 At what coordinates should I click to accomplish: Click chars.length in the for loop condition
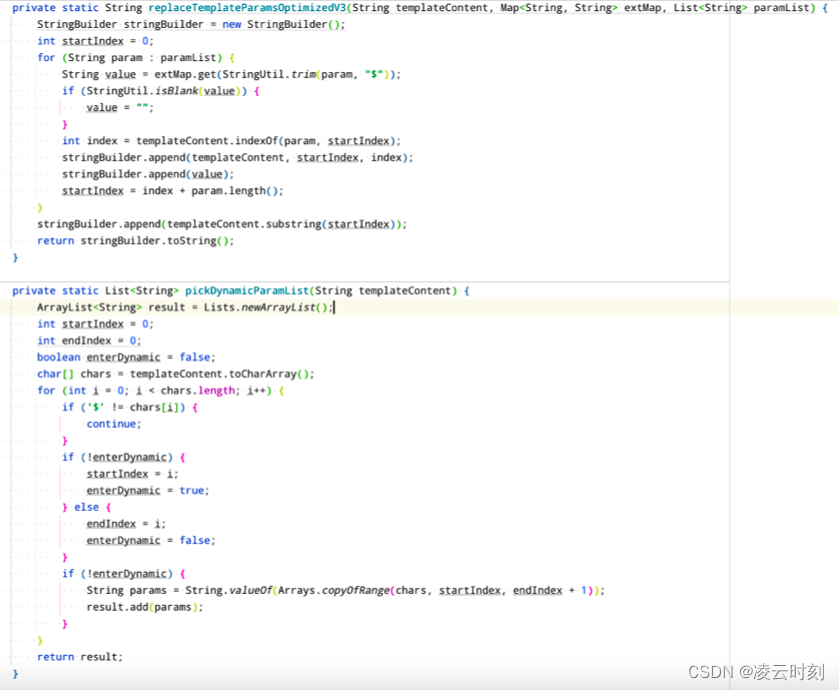(x=197, y=390)
